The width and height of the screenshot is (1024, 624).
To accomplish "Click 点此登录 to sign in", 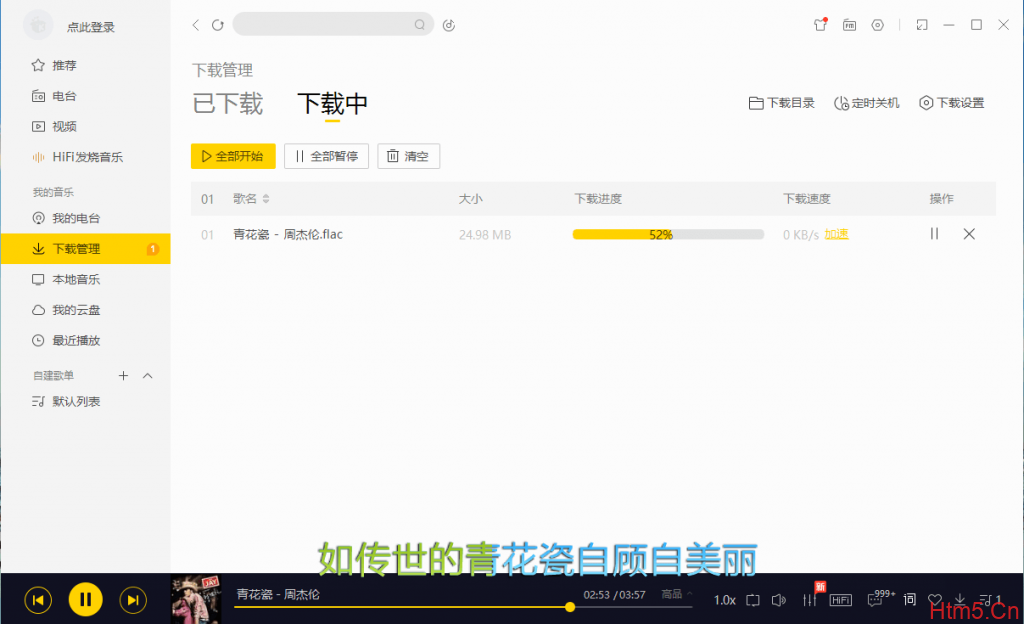I will pyautogui.click(x=91, y=27).
